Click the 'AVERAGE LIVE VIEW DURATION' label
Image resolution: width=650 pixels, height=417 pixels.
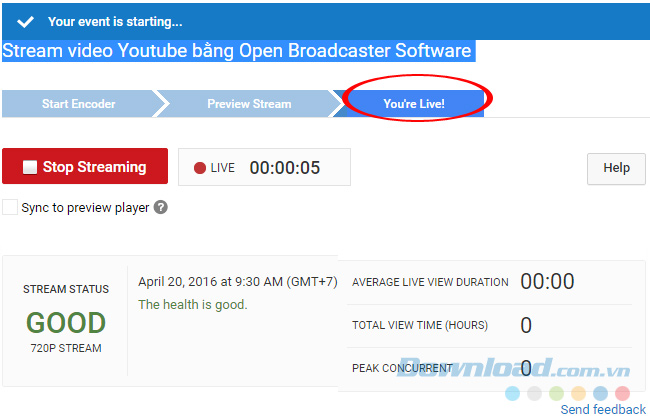(430, 282)
